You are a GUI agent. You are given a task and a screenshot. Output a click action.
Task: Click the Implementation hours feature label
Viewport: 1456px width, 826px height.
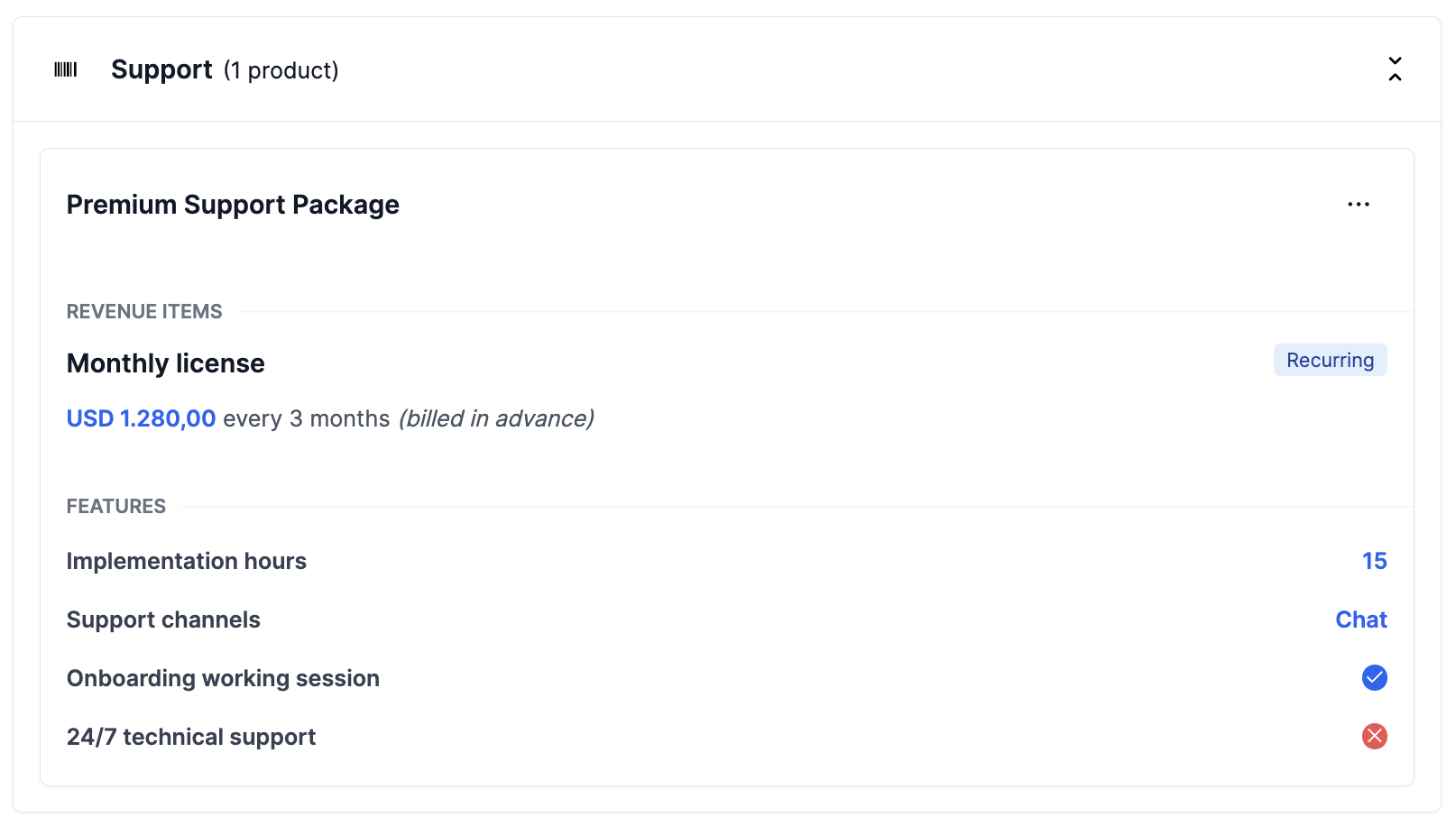coord(187,561)
